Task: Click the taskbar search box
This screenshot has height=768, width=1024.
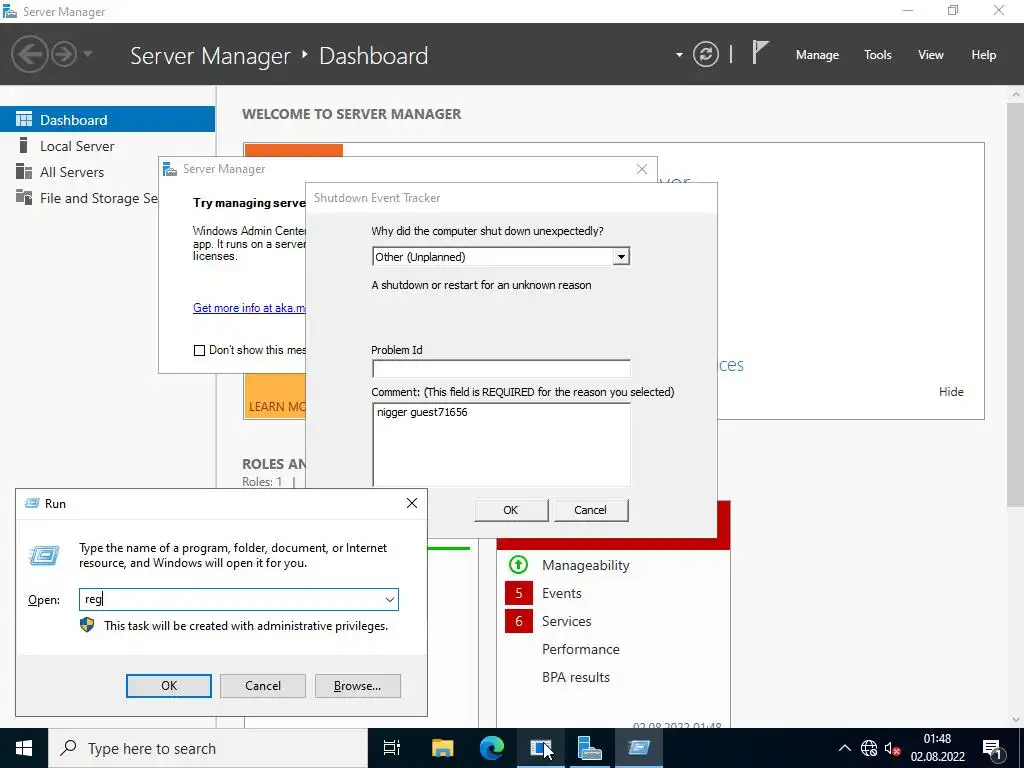Action: tap(208, 748)
